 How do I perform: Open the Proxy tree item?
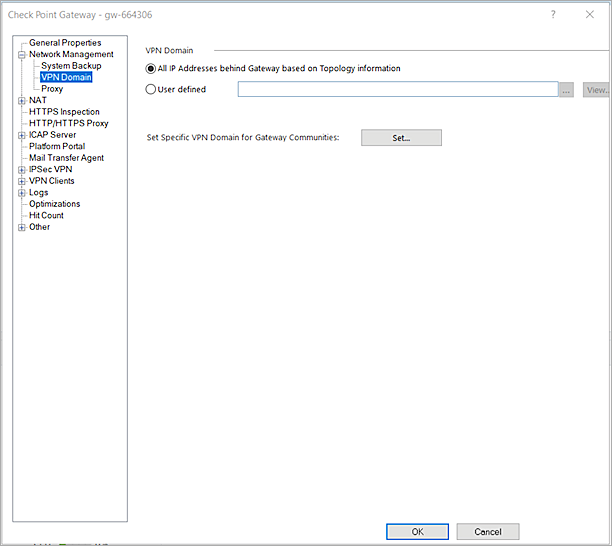pos(52,89)
